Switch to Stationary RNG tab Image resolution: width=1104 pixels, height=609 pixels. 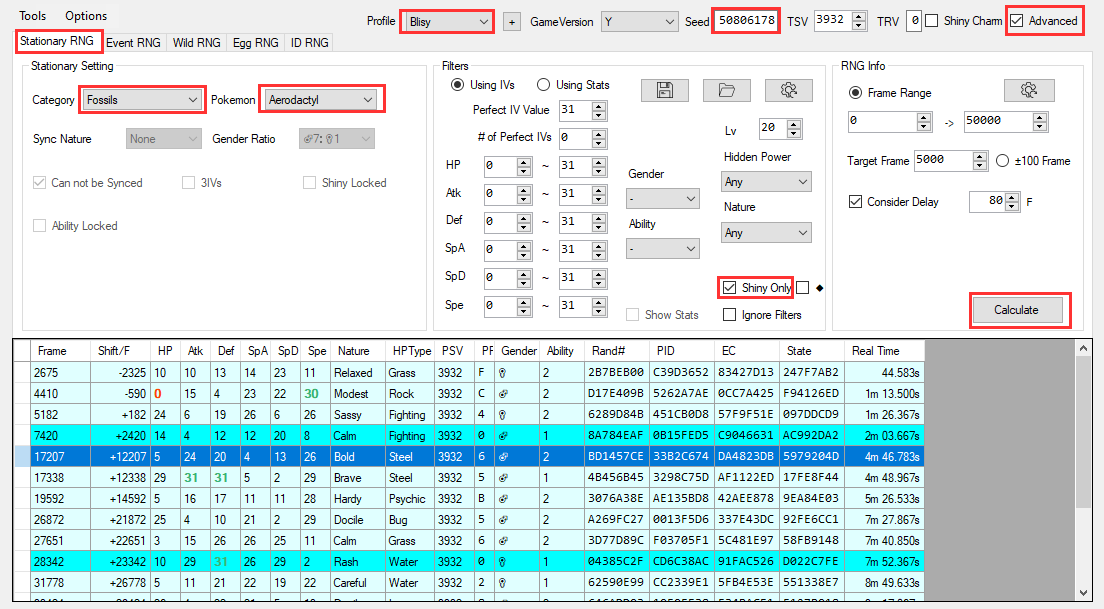(x=57, y=41)
